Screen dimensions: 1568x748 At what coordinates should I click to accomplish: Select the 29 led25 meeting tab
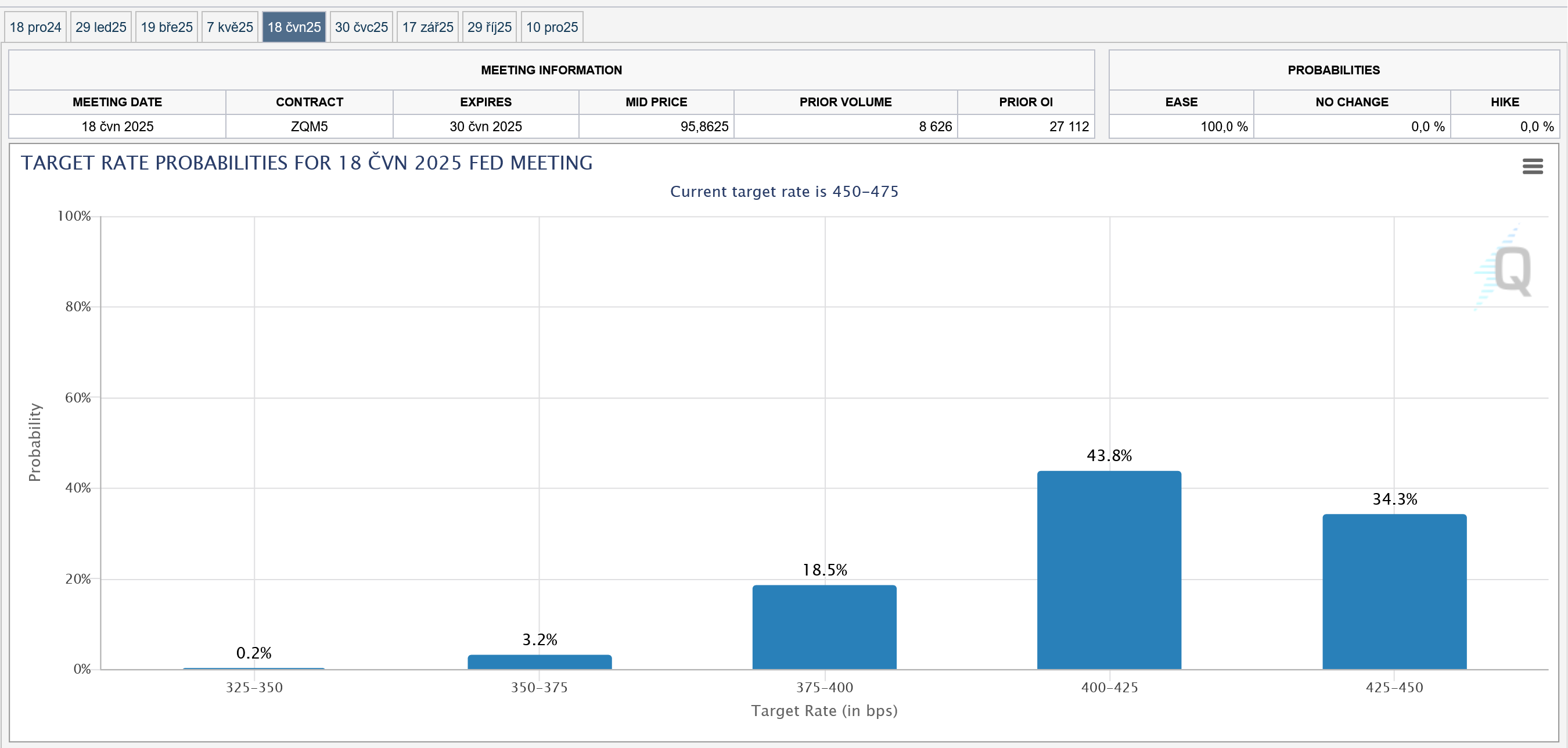tap(101, 27)
